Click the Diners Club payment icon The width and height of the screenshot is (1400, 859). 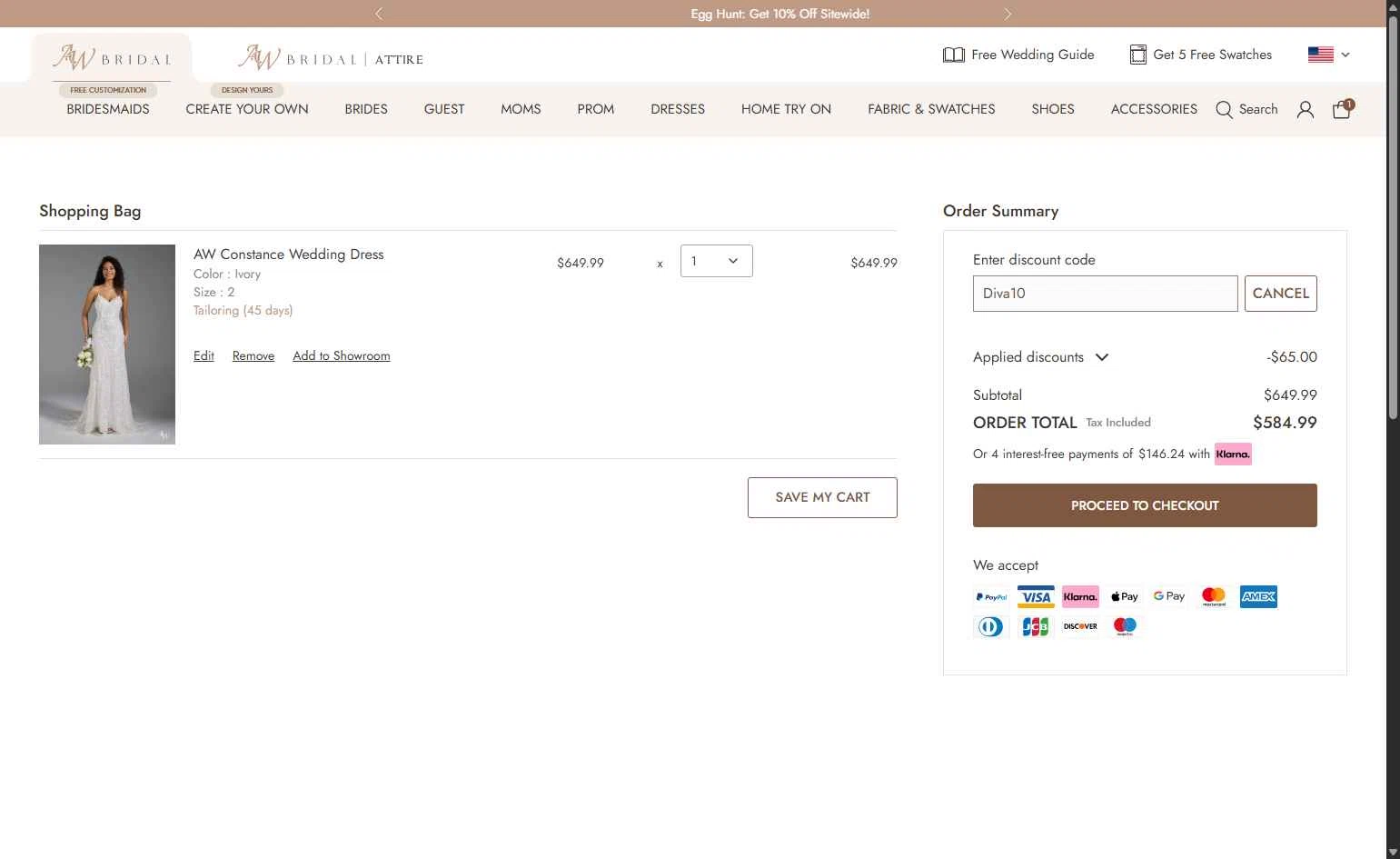tap(991, 626)
